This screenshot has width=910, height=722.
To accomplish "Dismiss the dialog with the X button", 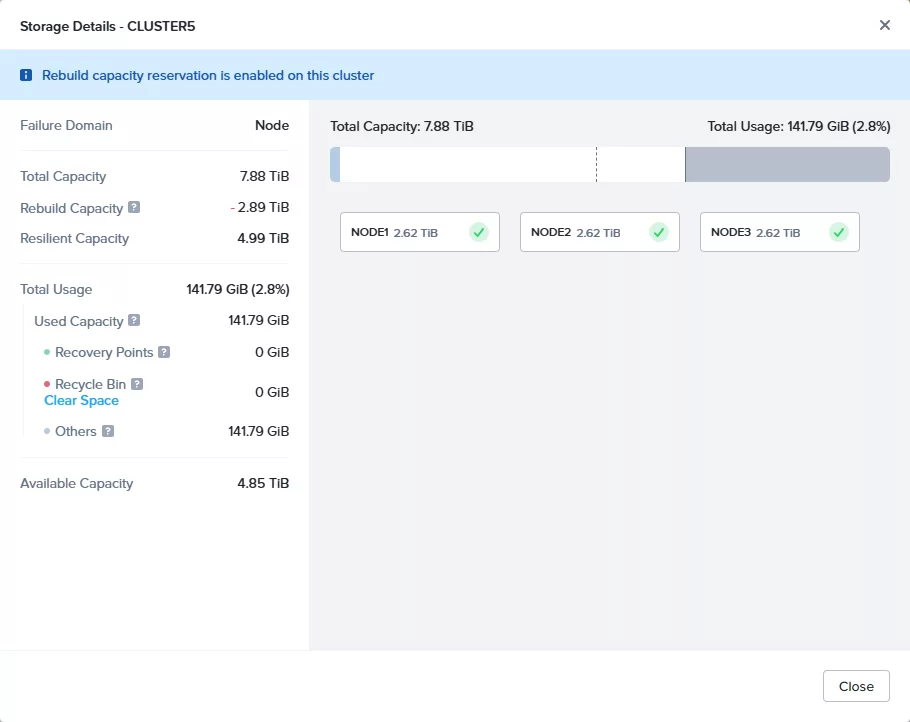I will (x=884, y=25).
